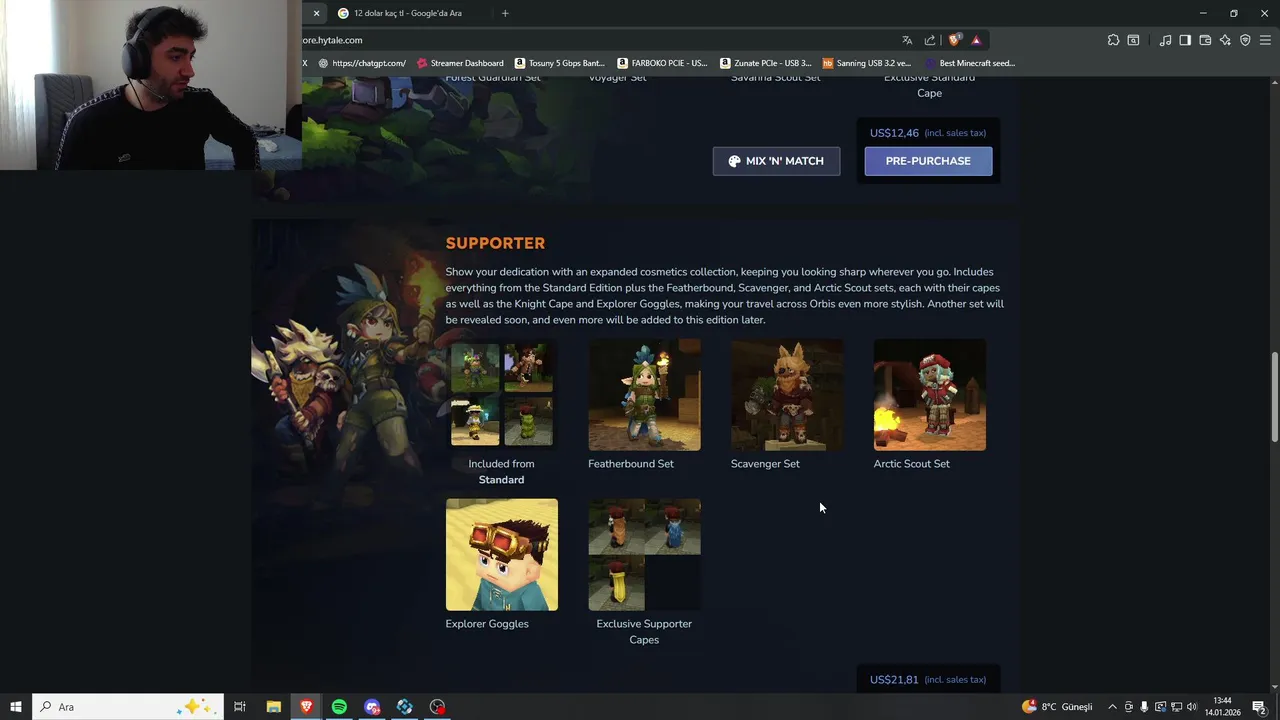The height and width of the screenshot is (720, 1280).
Task: Open the clock and date 13:44
Action: tap(1222, 707)
